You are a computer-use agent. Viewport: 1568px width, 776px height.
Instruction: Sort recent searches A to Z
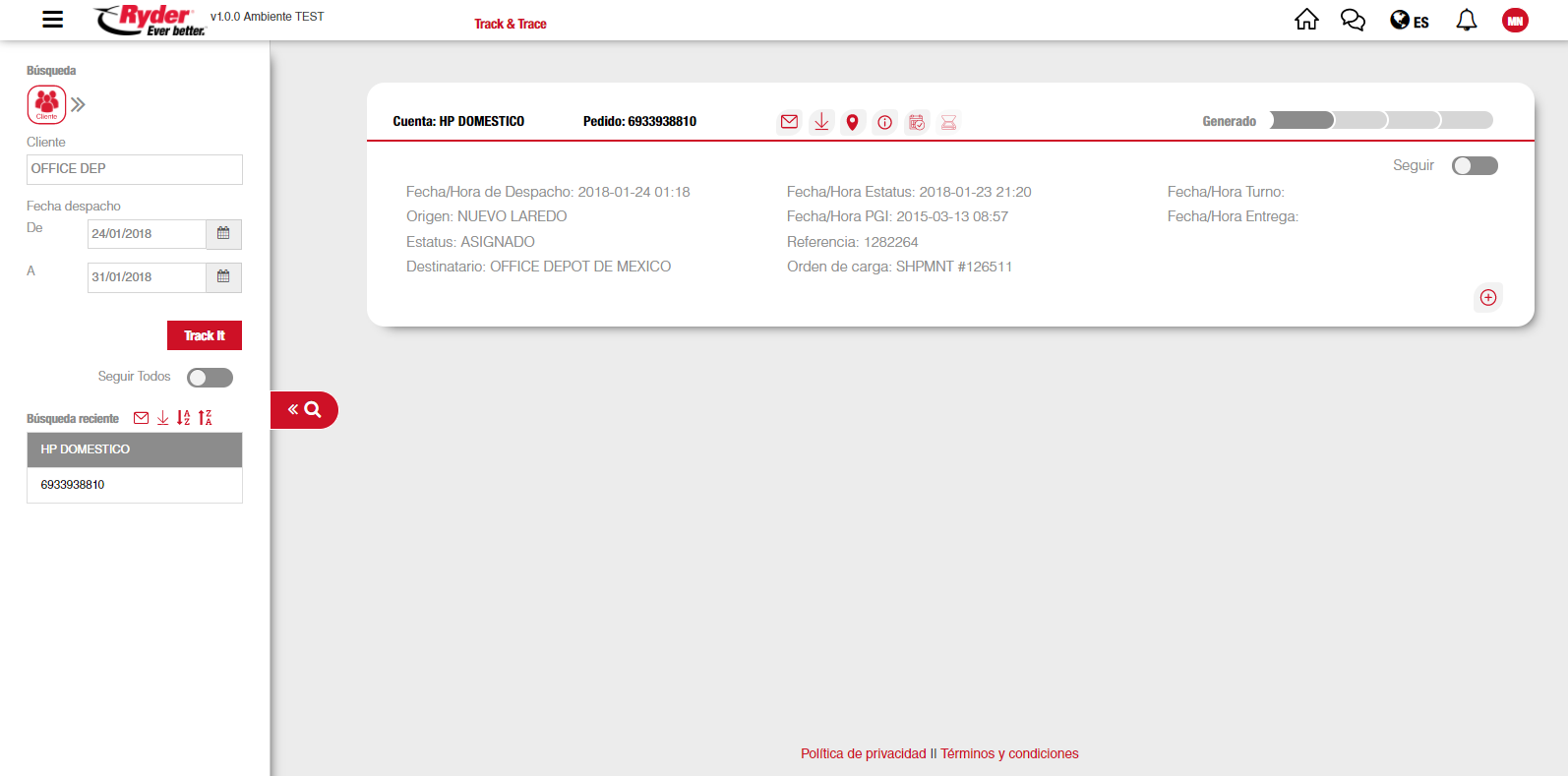click(183, 418)
